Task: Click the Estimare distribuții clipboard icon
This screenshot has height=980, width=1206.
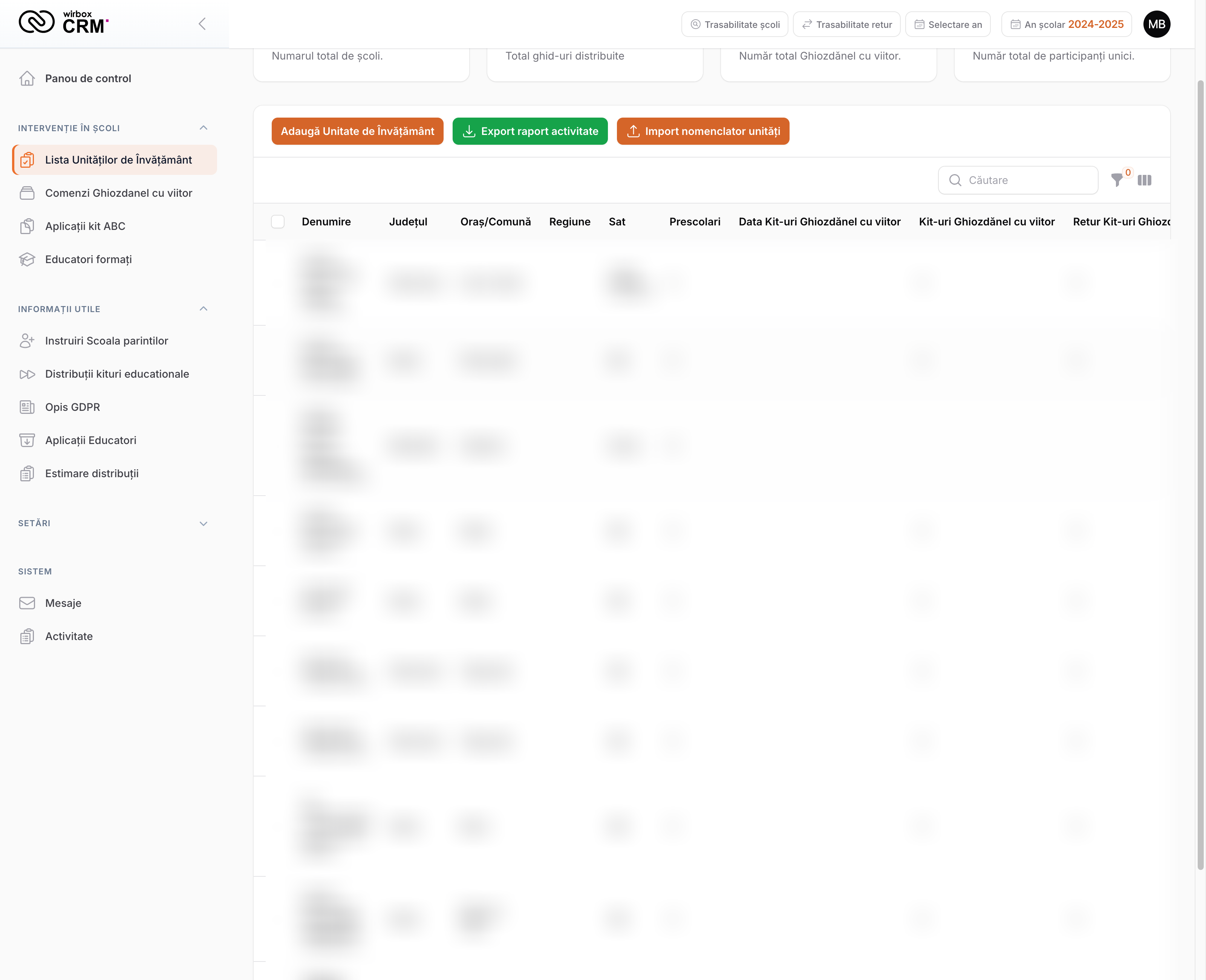Action: (27, 474)
